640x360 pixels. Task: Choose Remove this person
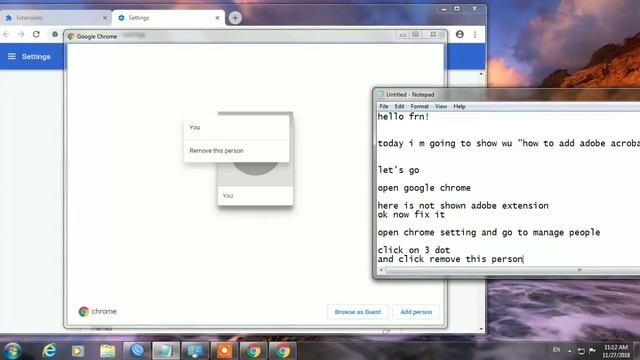(236, 151)
